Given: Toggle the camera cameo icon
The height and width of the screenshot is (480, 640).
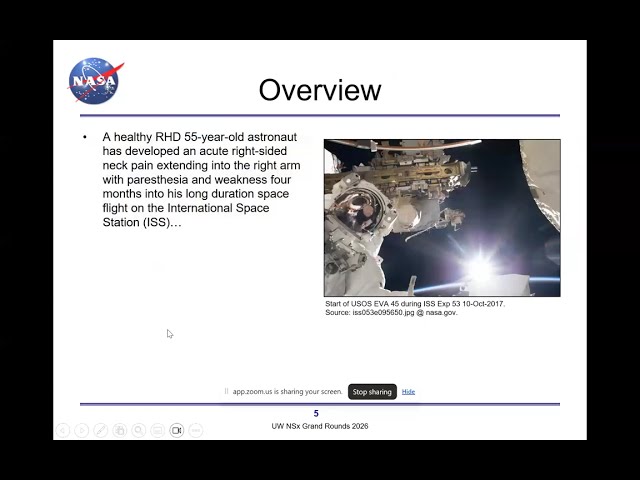Looking at the screenshot, I should point(177,430).
